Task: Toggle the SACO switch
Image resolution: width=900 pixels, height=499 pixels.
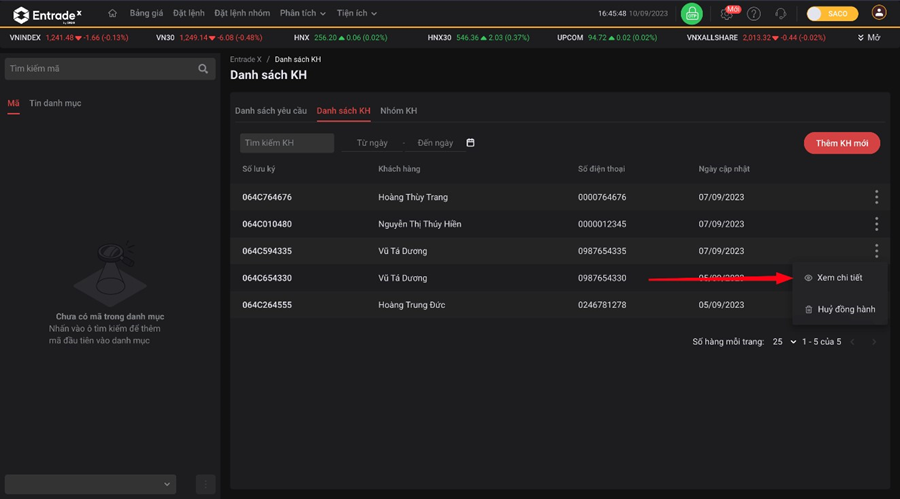Action: pyautogui.click(x=832, y=14)
